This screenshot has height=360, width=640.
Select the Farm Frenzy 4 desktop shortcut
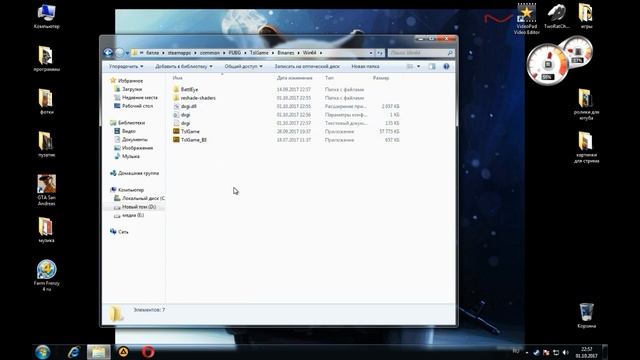click(x=47, y=276)
